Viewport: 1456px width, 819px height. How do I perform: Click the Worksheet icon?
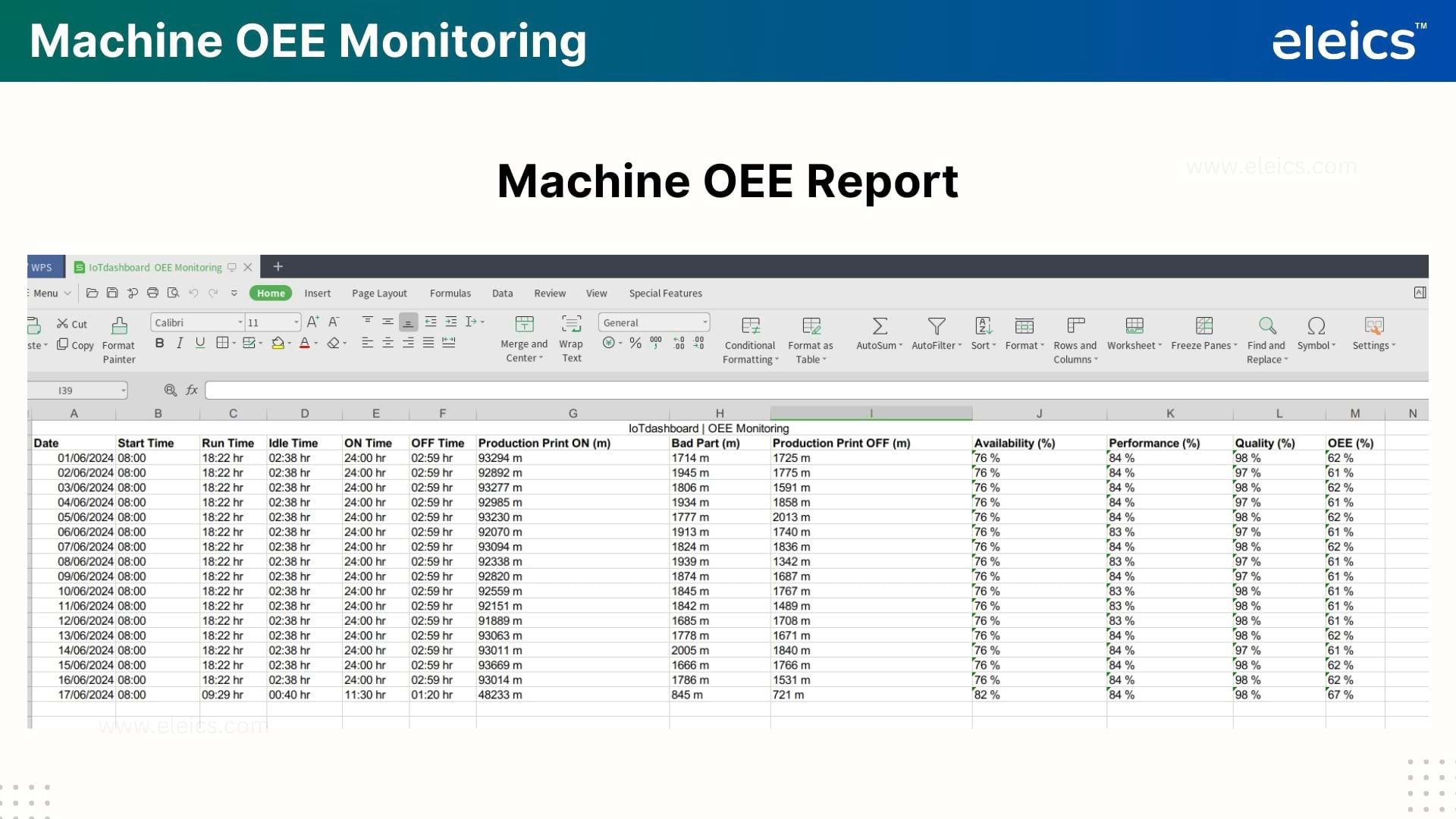[1134, 326]
